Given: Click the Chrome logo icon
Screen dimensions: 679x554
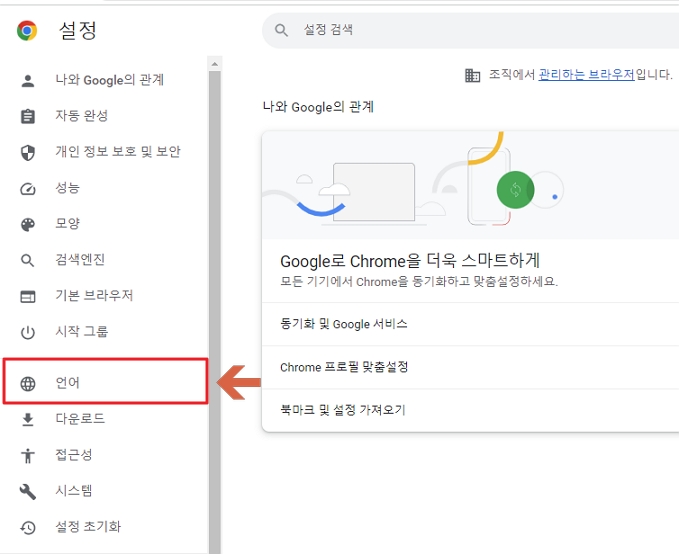Looking at the screenshot, I should tap(27, 30).
